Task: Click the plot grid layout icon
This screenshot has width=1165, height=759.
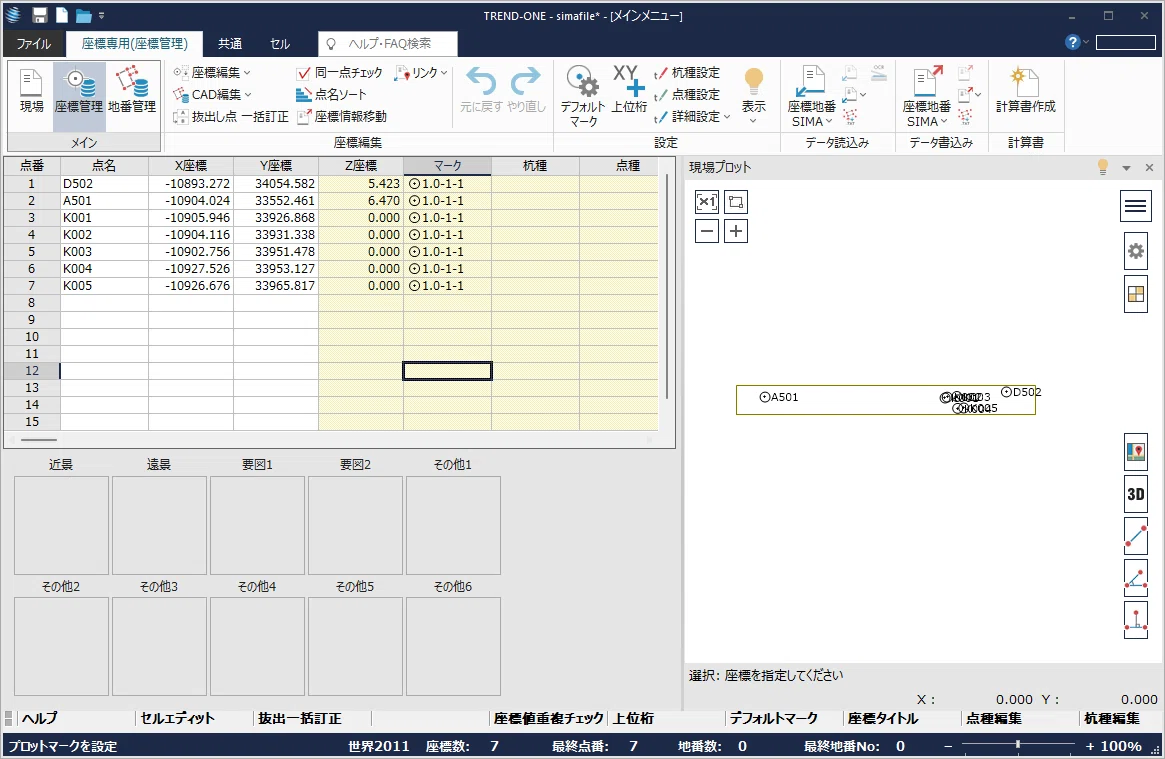Action: click(1135, 294)
